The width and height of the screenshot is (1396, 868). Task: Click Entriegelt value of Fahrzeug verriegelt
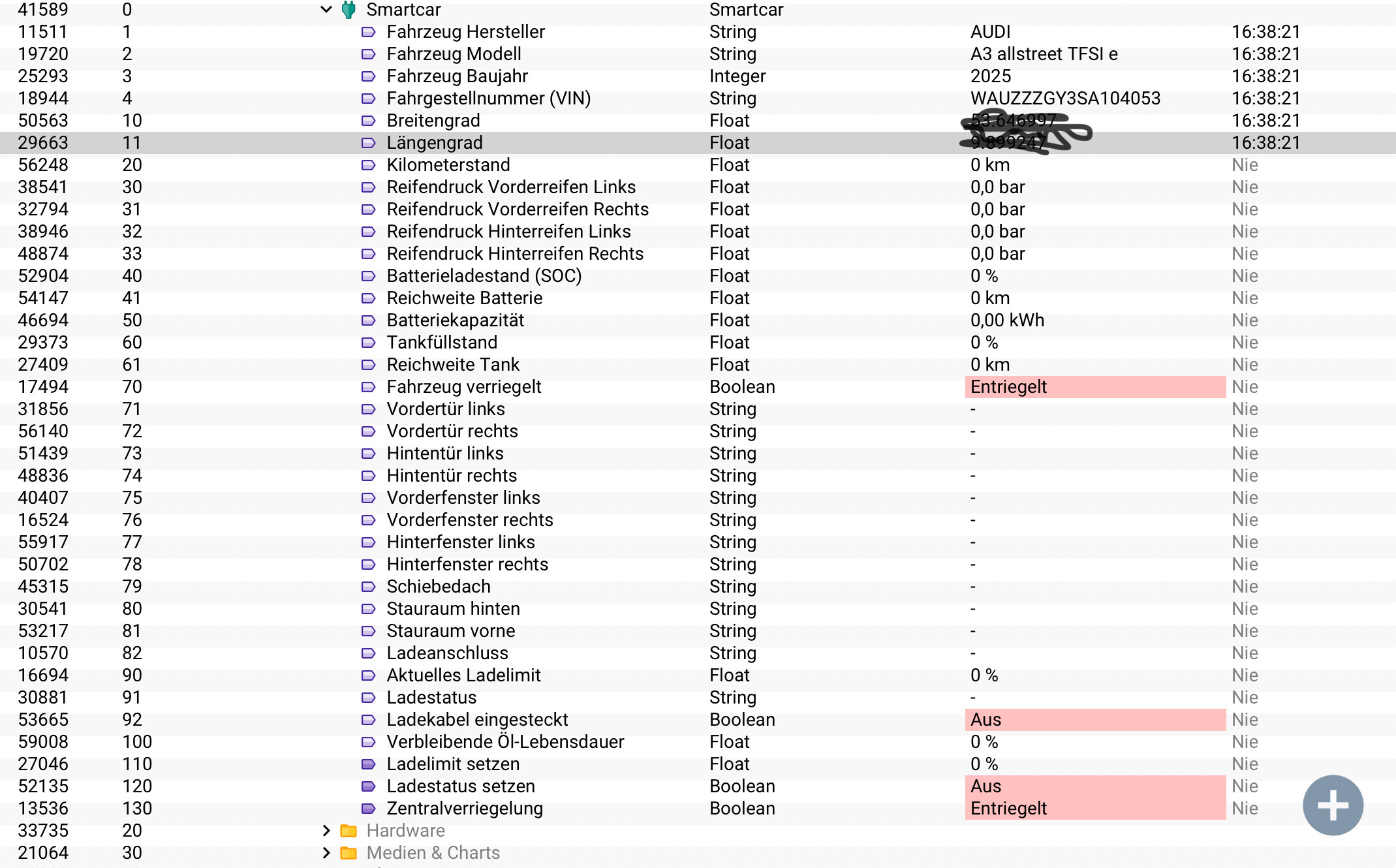[x=1095, y=387]
